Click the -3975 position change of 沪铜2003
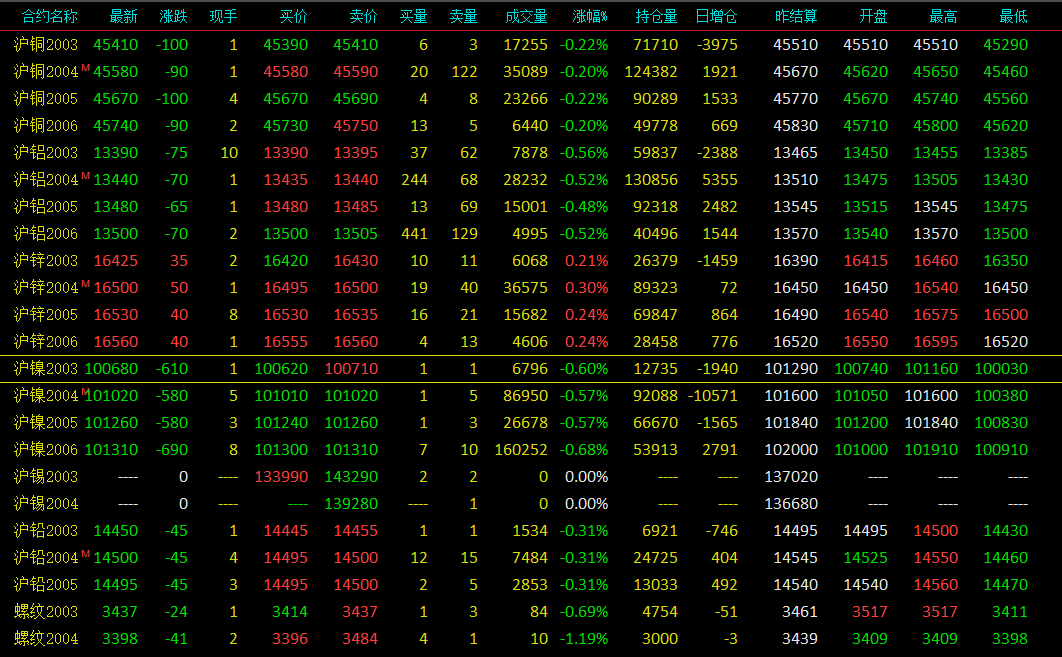This screenshot has width=1062, height=657. click(x=718, y=45)
